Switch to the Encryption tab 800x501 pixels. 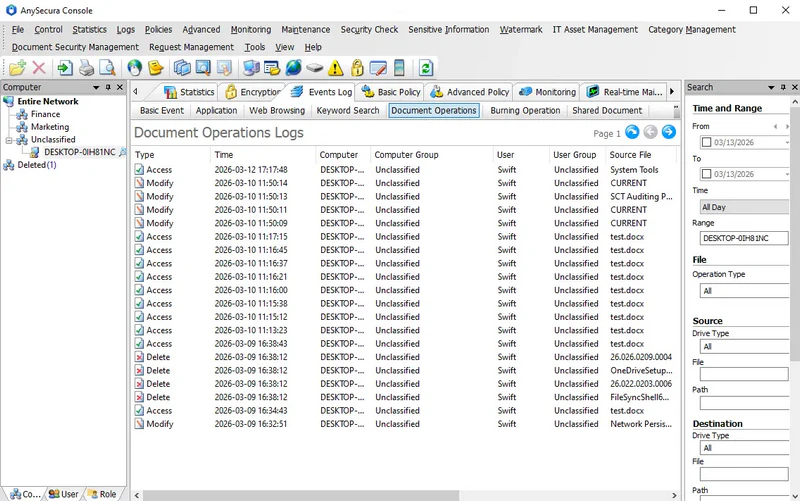[x=254, y=92]
